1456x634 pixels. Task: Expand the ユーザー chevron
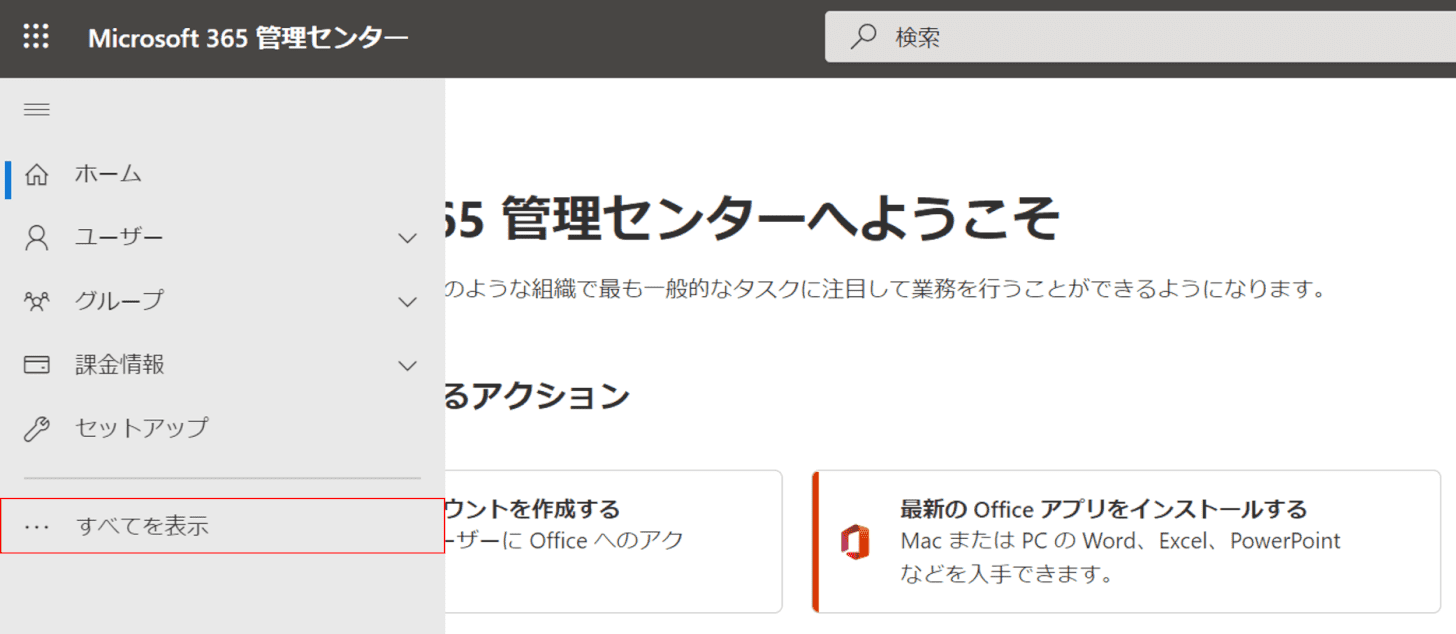[x=407, y=238]
